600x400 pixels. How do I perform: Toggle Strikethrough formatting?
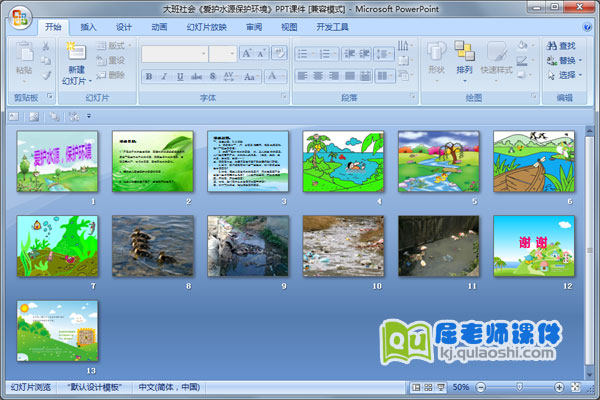(196, 76)
